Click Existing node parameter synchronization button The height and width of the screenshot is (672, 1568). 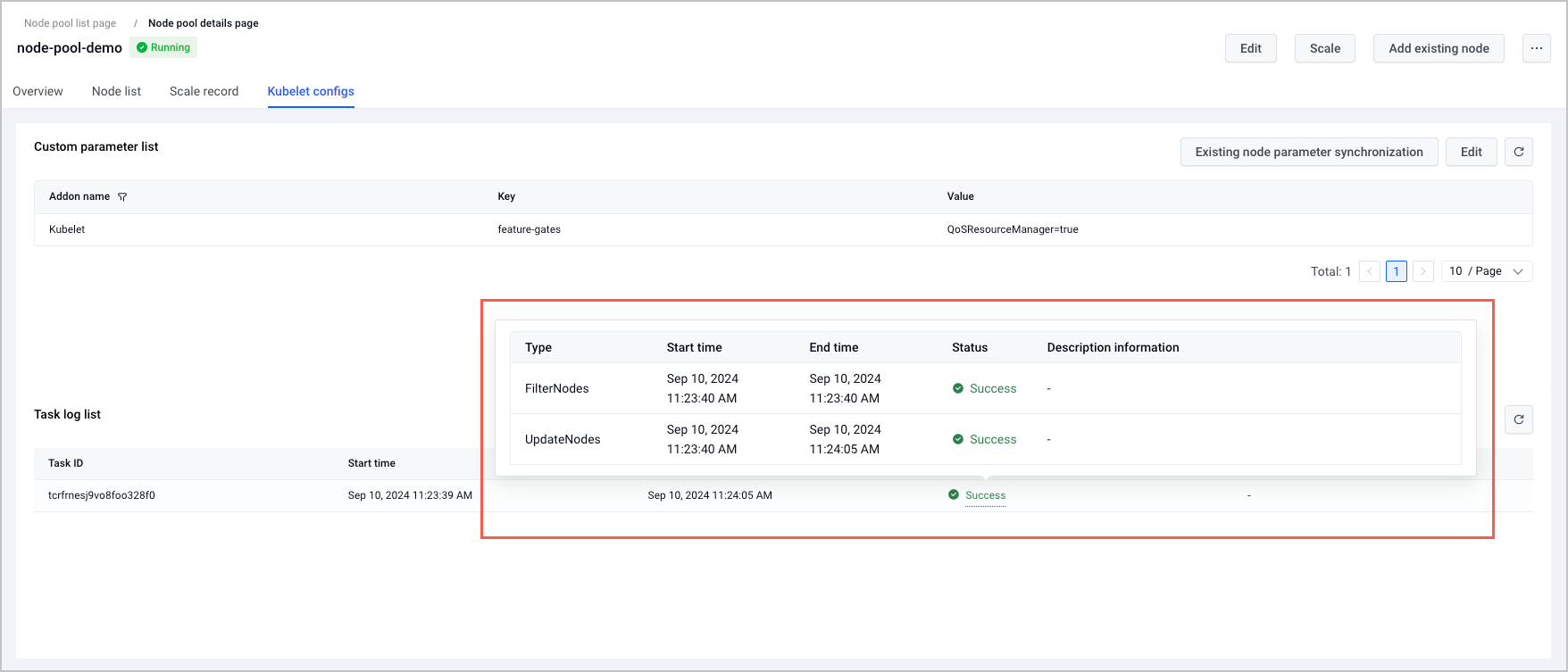[x=1309, y=152]
